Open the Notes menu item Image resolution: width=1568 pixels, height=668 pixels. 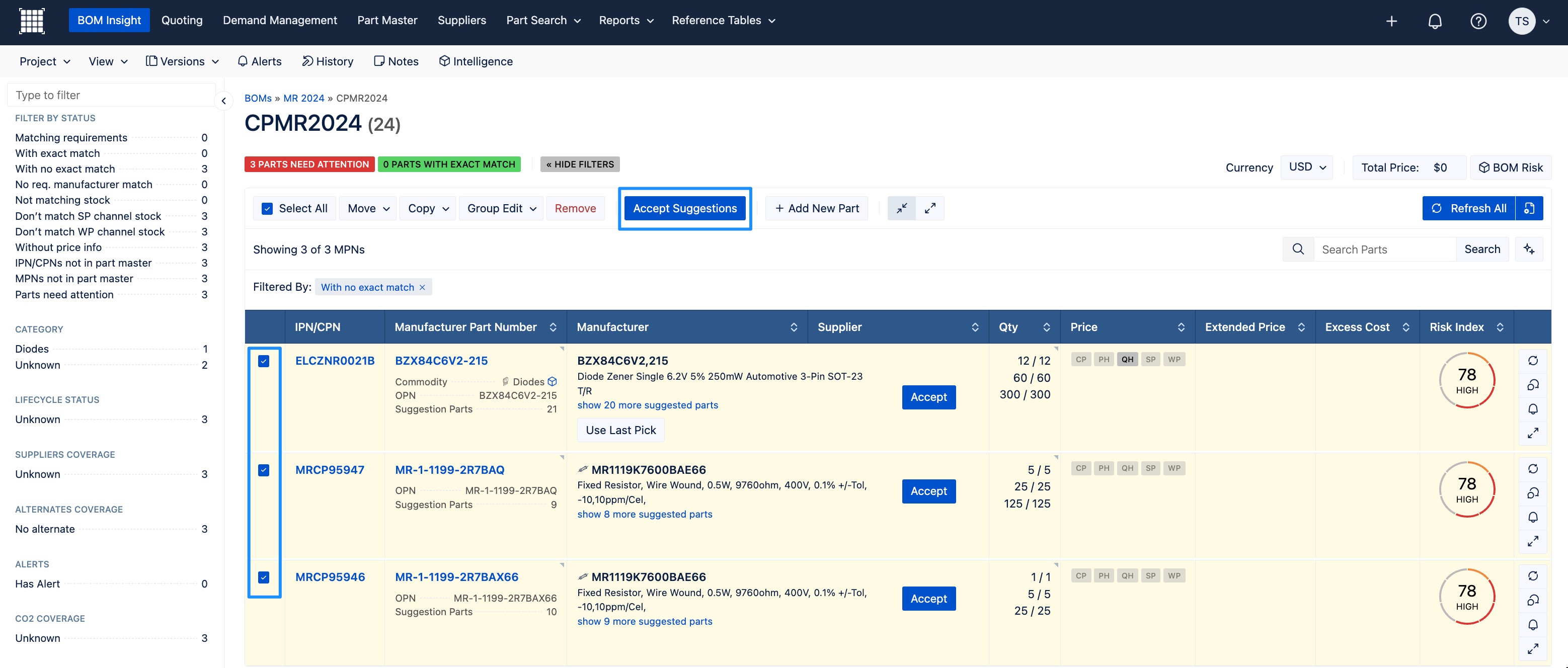pos(396,61)
